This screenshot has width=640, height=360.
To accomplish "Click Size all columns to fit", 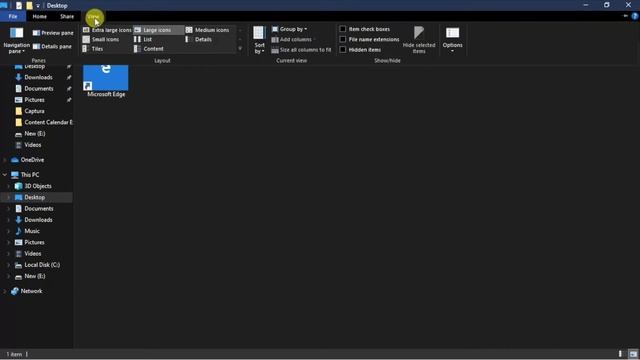I will [302, 50].
